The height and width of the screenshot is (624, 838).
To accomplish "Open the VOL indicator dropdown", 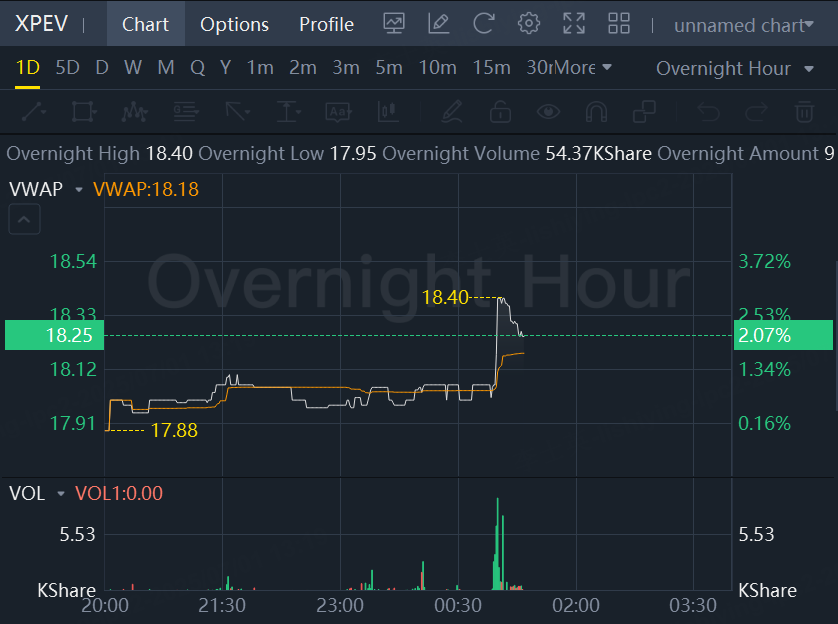I will point(61,493).
